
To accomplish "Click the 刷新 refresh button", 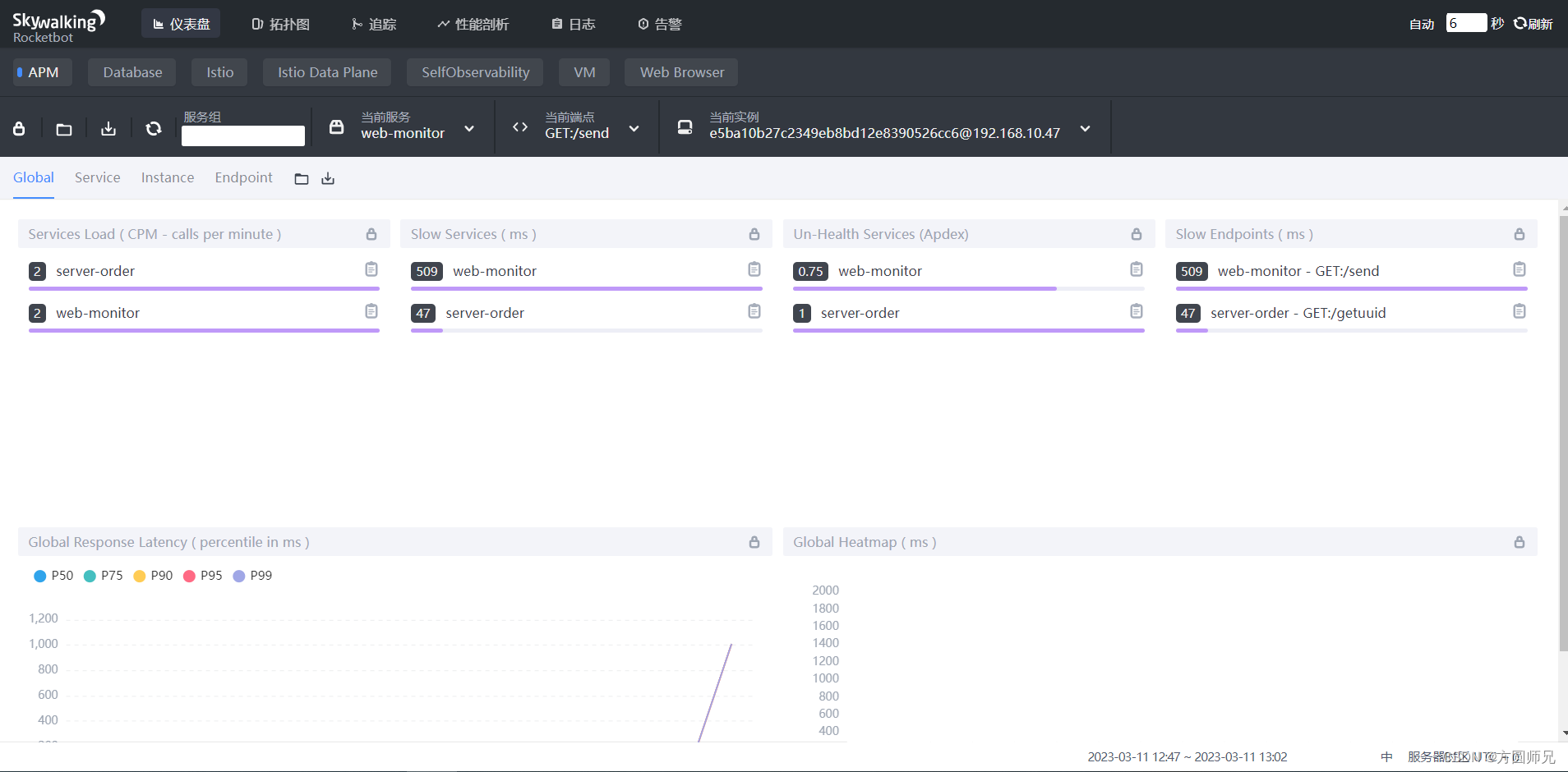I will coord(1533,24).
